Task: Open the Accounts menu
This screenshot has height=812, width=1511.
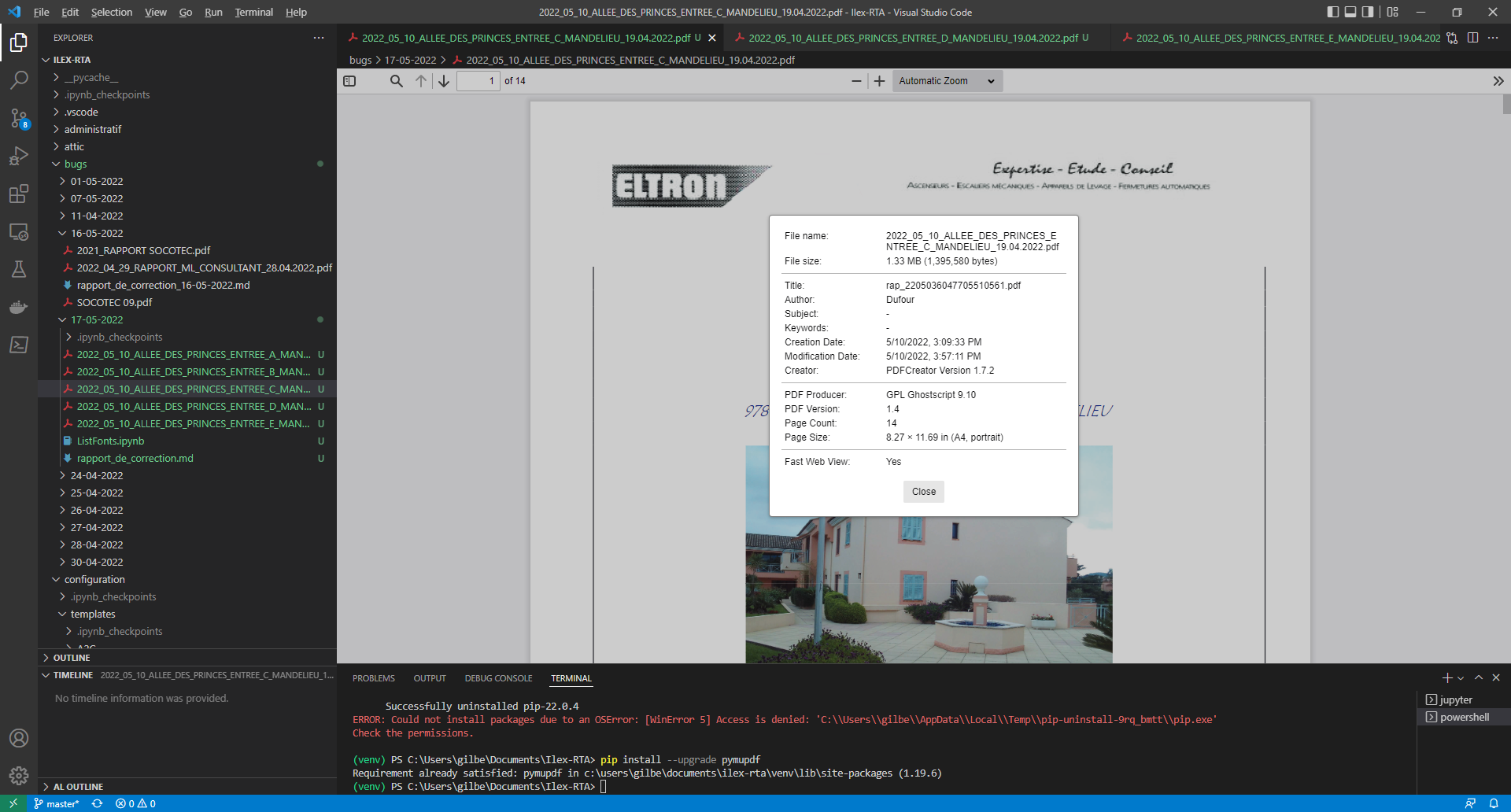Action: (x=19, y=738)
